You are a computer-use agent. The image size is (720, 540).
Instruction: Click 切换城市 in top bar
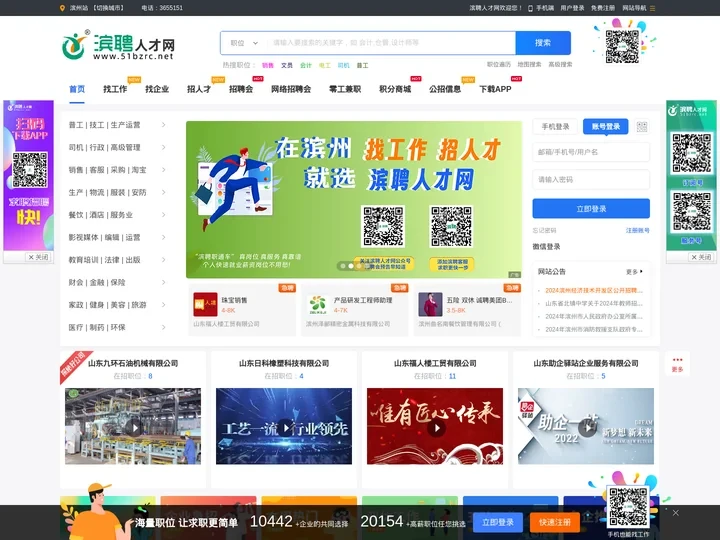(x=108, y=8)
